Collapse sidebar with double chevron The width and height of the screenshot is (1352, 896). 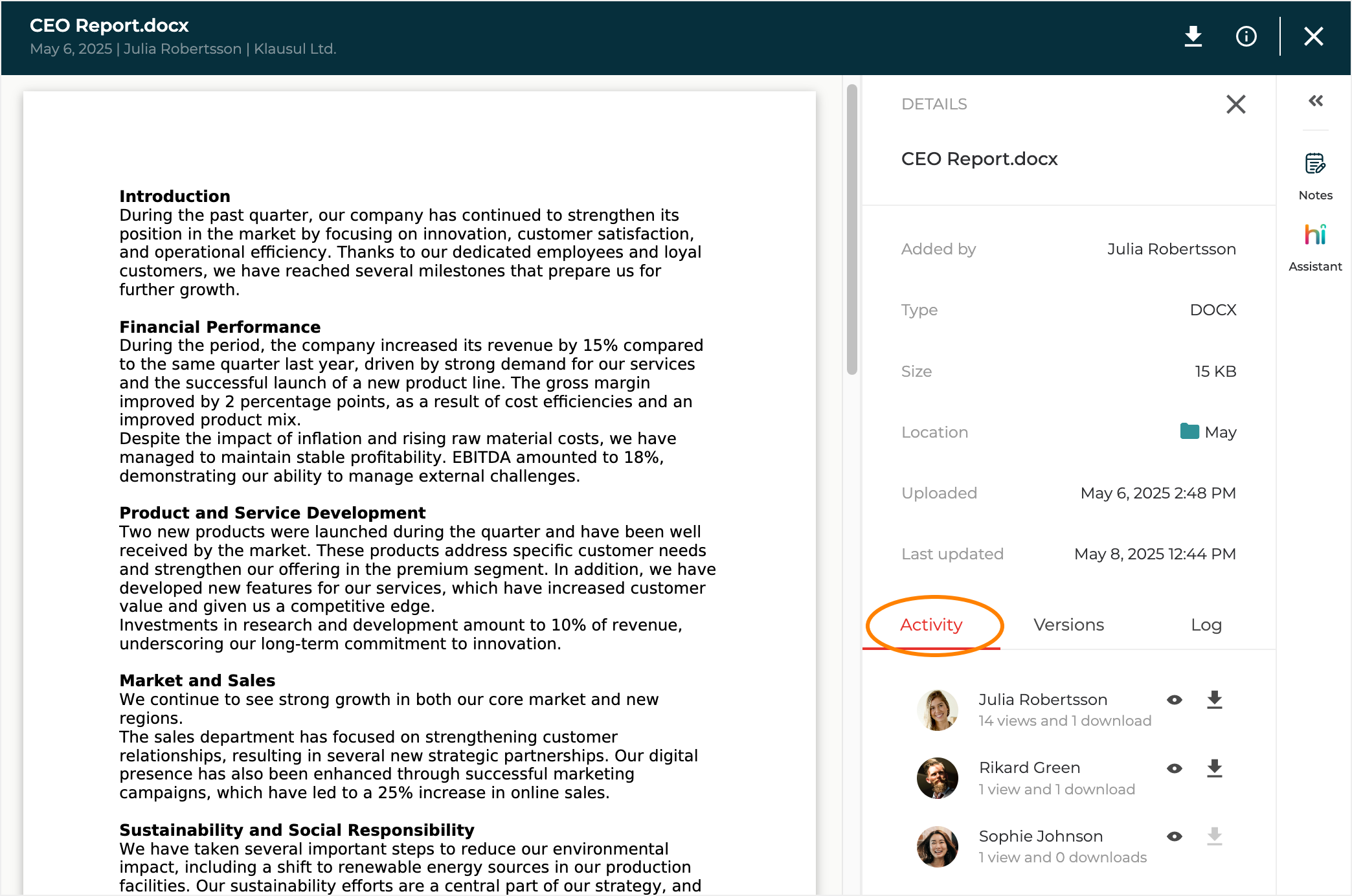pos(1315,101)
